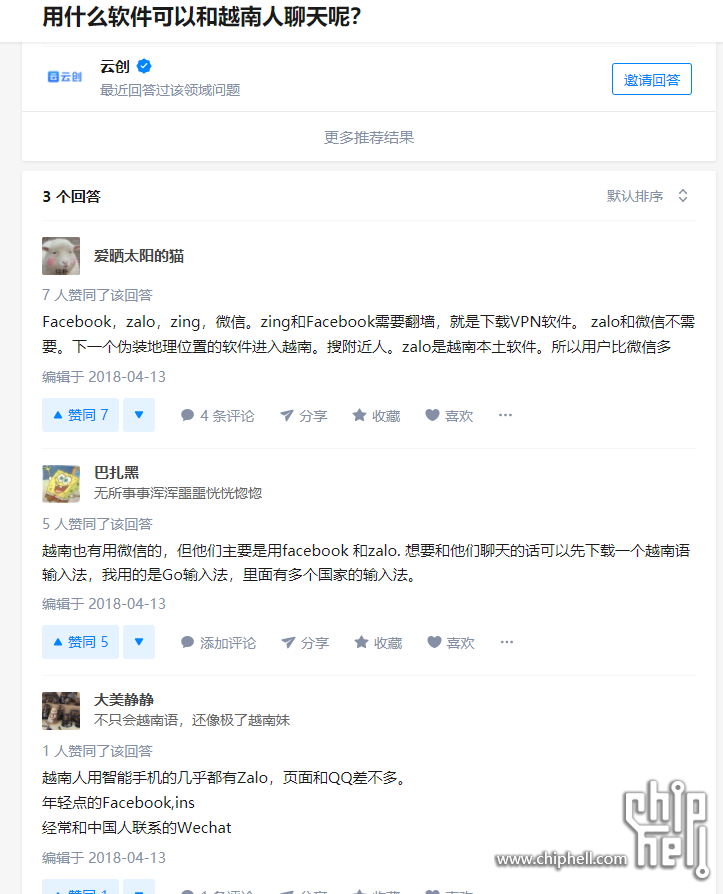Downvote the answer by 爱晒太阳的猫
This screenshot has width=723, height=894.
point(139,415)
